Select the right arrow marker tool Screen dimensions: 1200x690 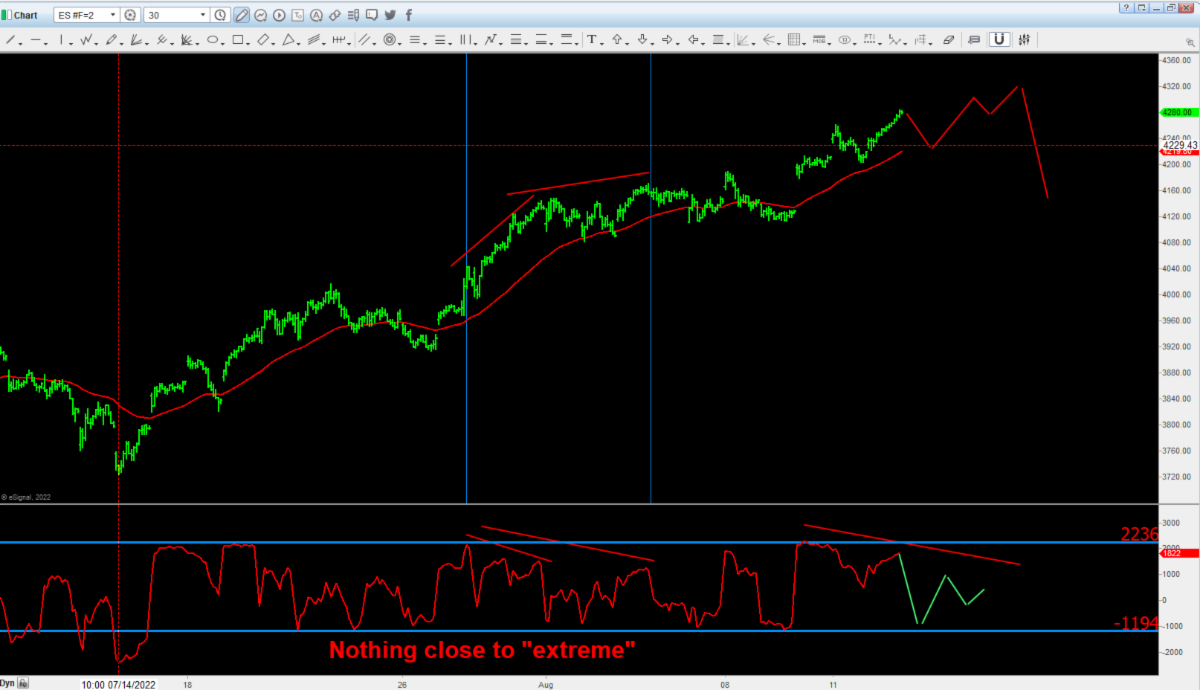tap(667, 39)
